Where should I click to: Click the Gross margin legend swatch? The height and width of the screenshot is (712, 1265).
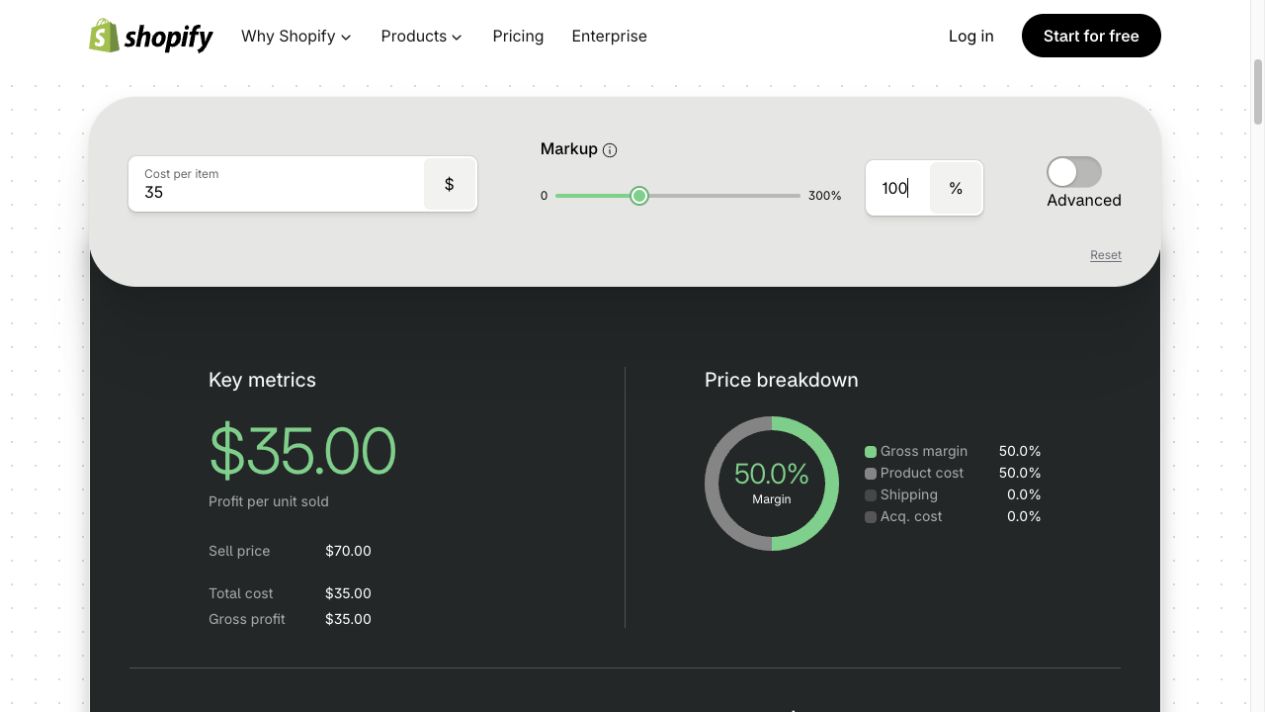coord(870,452)
